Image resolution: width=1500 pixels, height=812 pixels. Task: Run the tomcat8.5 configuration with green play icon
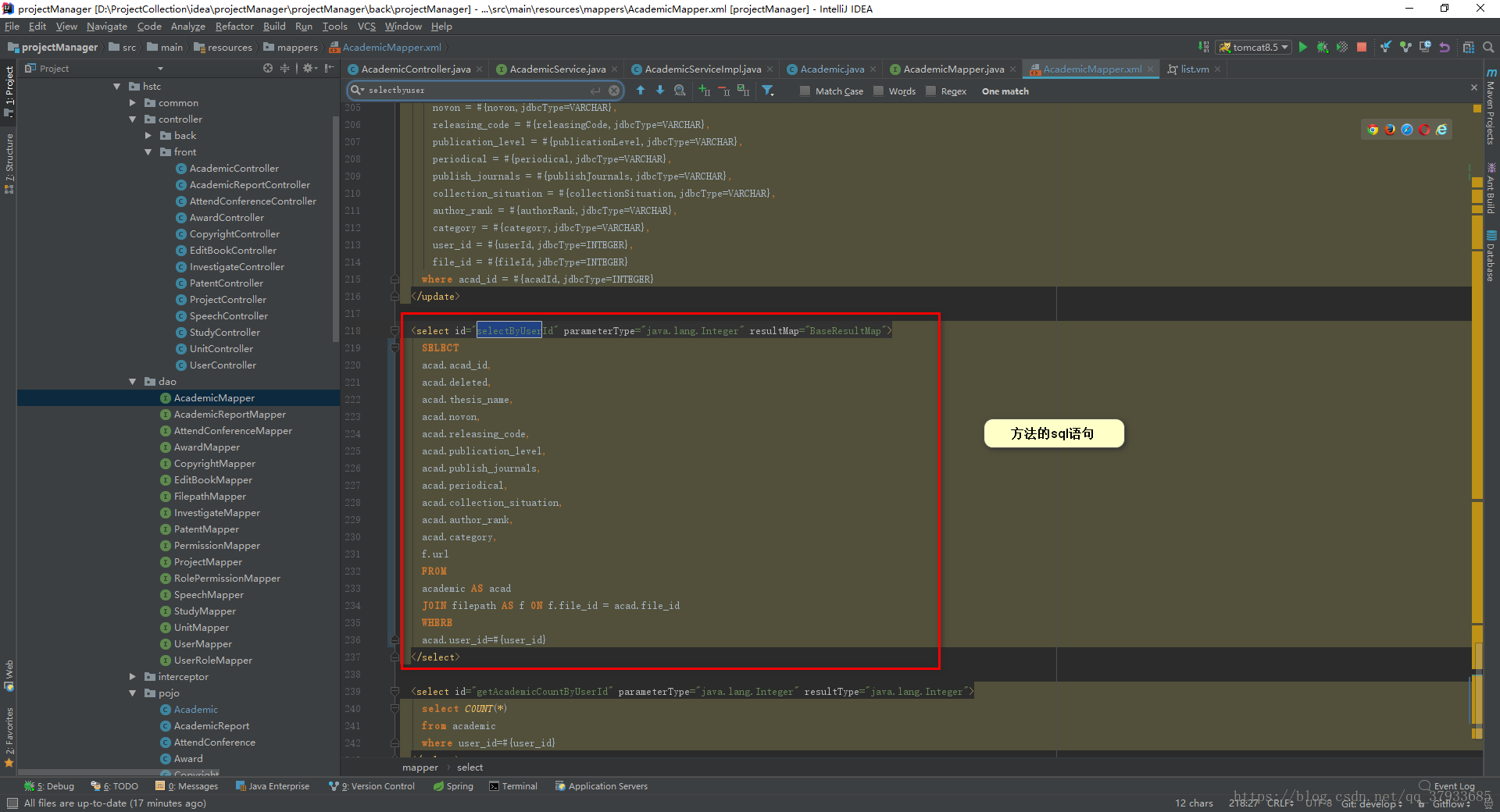point(1302,47)
